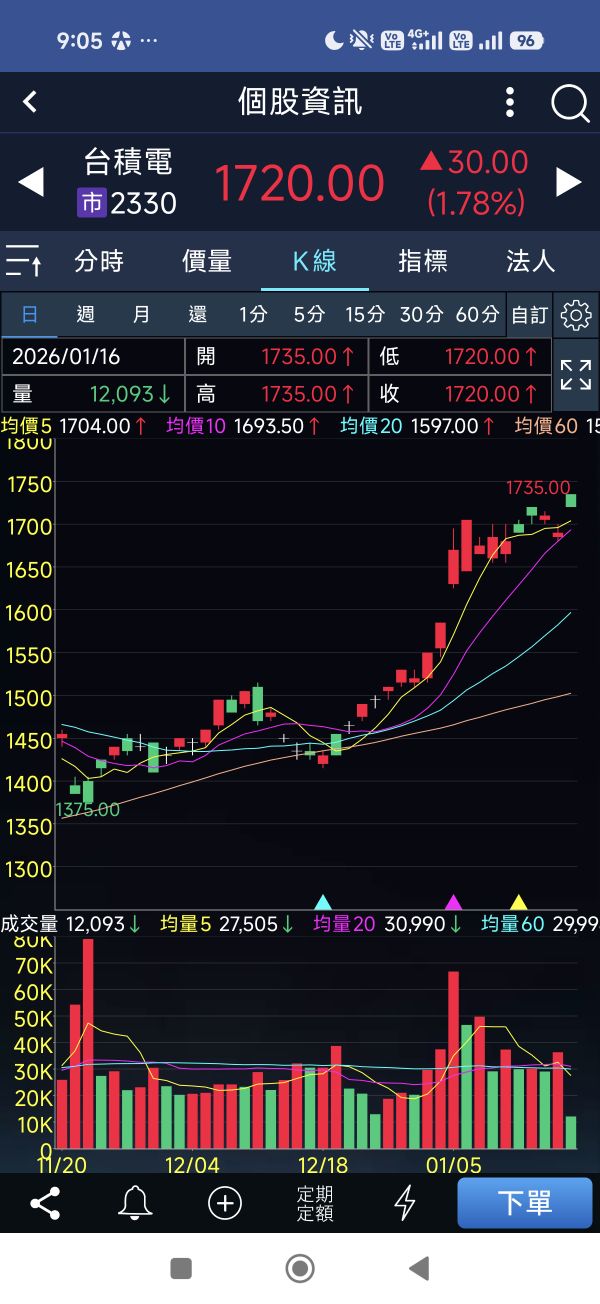Open the 指標 indicators tab

[x=423, y=262]
